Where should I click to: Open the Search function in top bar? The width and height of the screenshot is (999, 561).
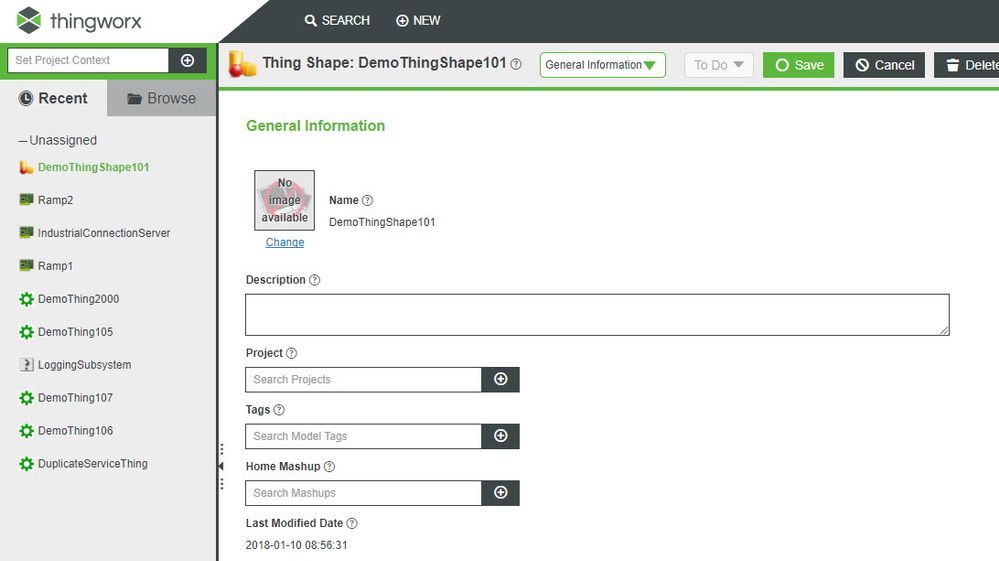337,20
